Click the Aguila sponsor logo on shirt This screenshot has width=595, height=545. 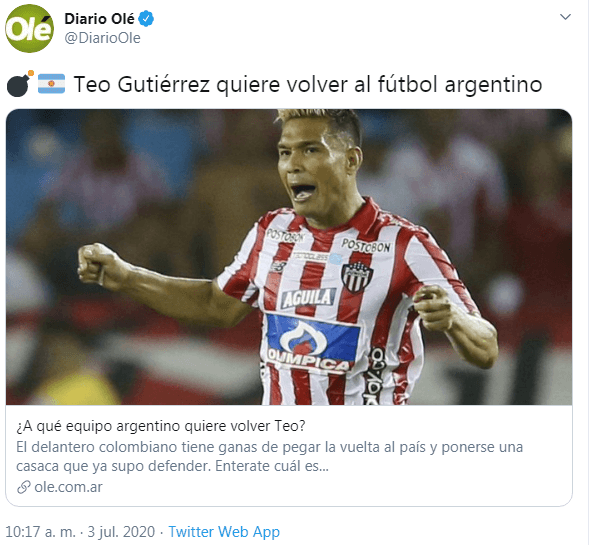point(308,298)
